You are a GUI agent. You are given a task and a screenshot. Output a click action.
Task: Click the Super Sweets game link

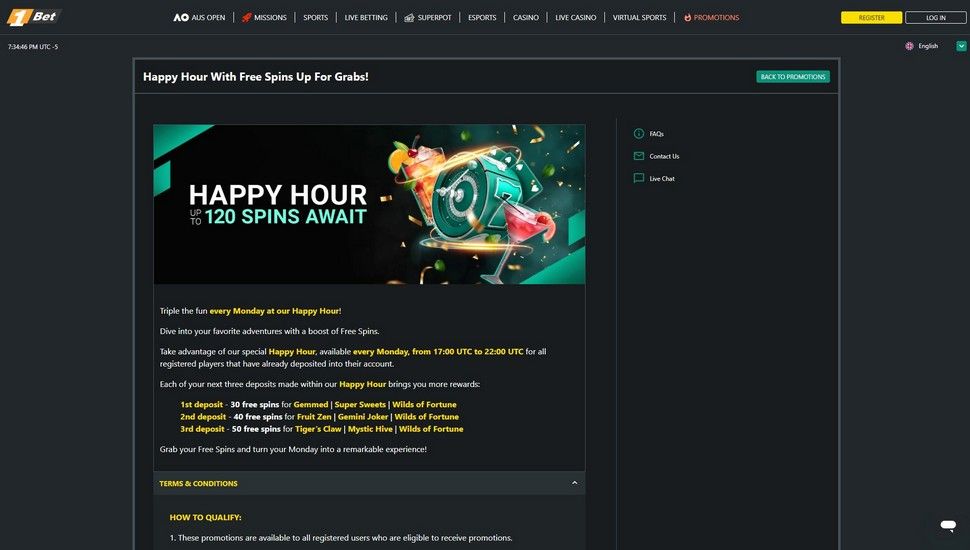point(360,405)
